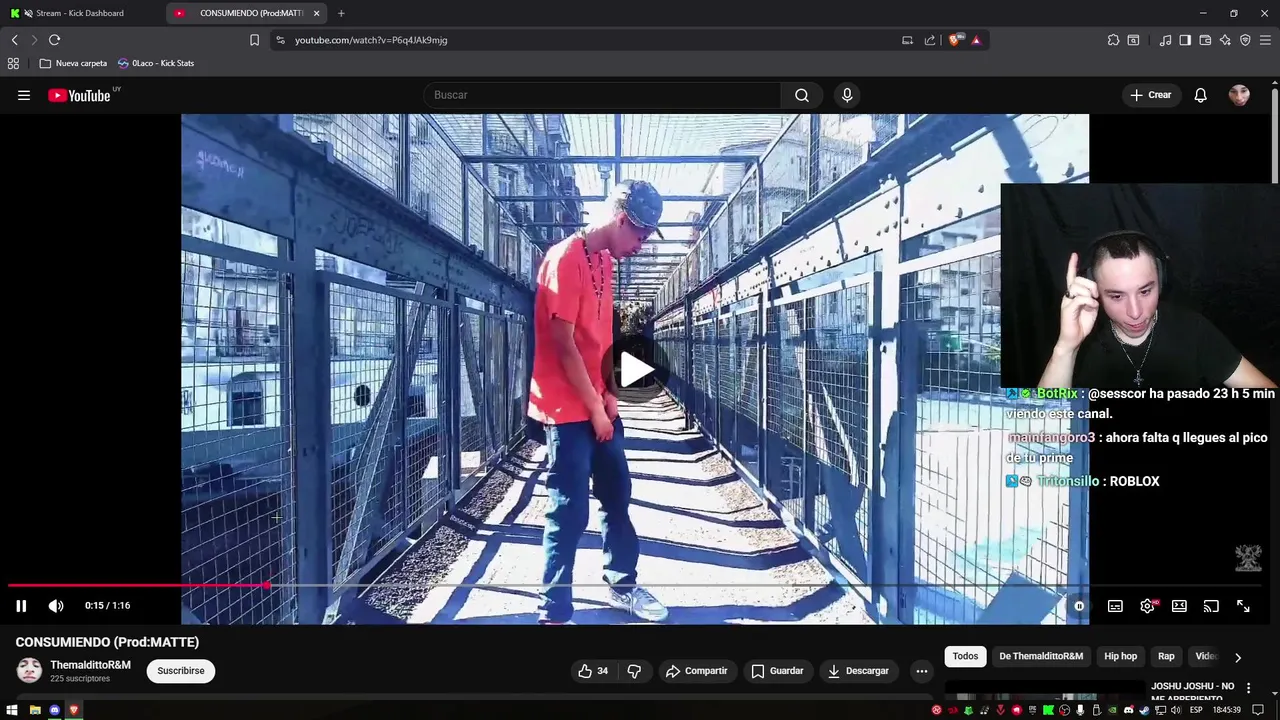Select the Rap filter chip

click(x=1166, y=656)
